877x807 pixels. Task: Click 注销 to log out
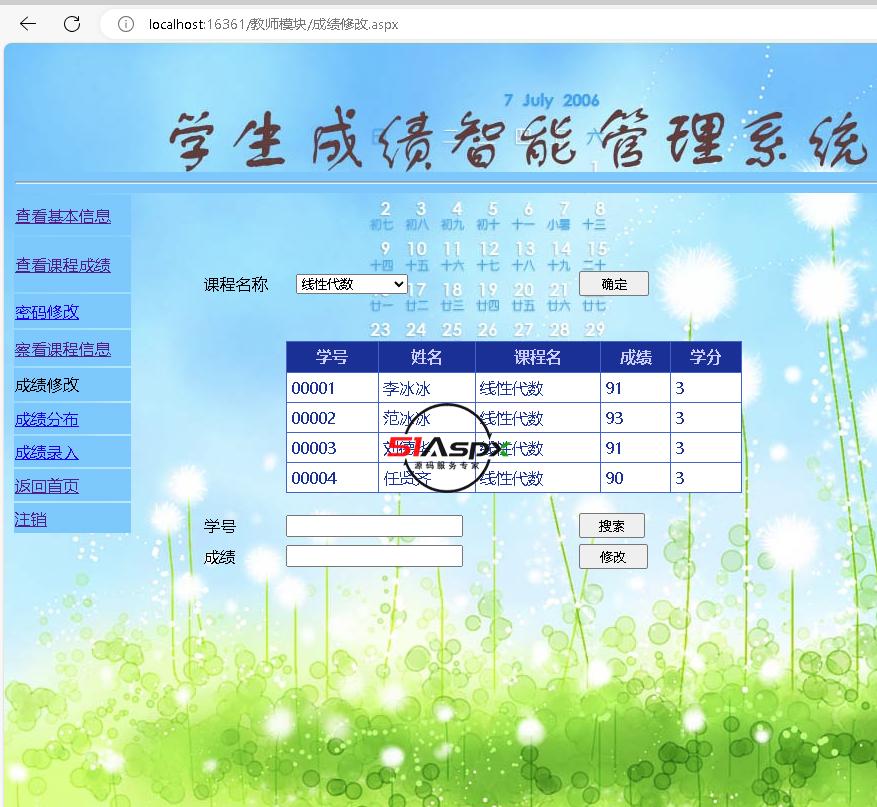pos(31,519)
